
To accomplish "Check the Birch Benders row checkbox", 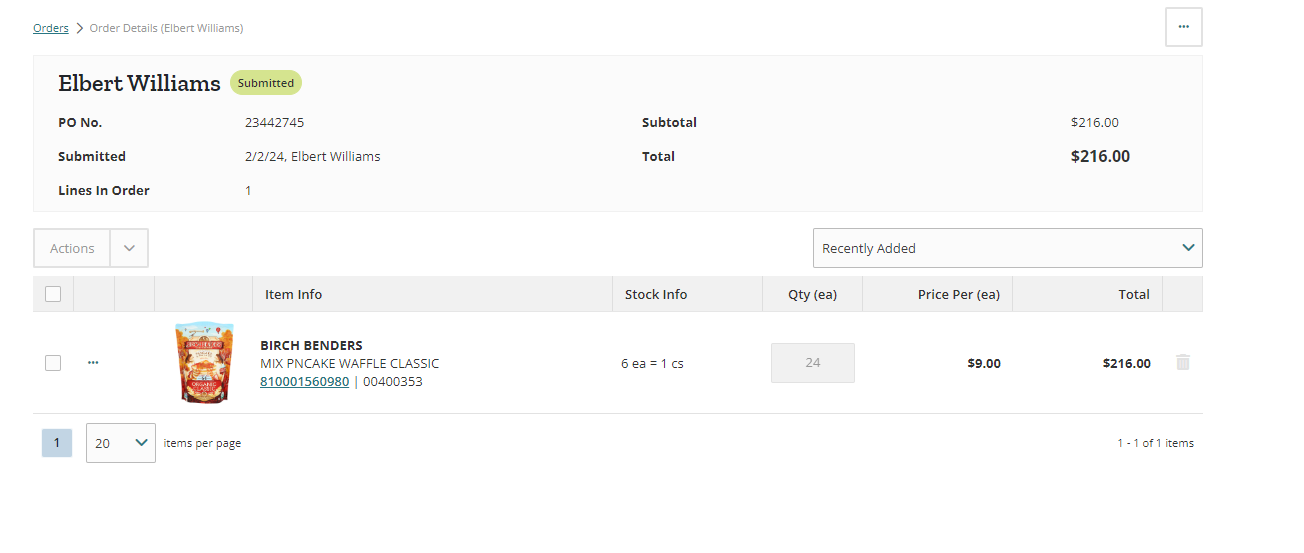I will [x=53, y=363].
